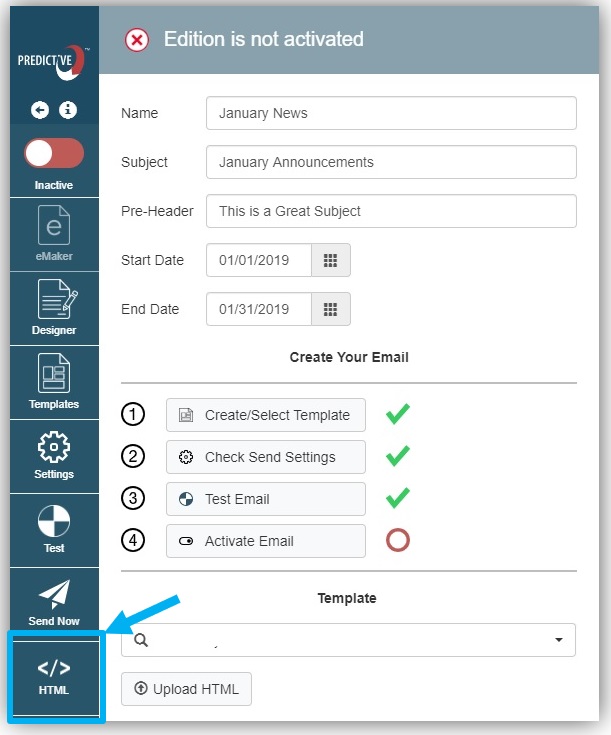Click into the Pre-Header text field
This screenshot has height=735, width=611.
tap(391, 211)
